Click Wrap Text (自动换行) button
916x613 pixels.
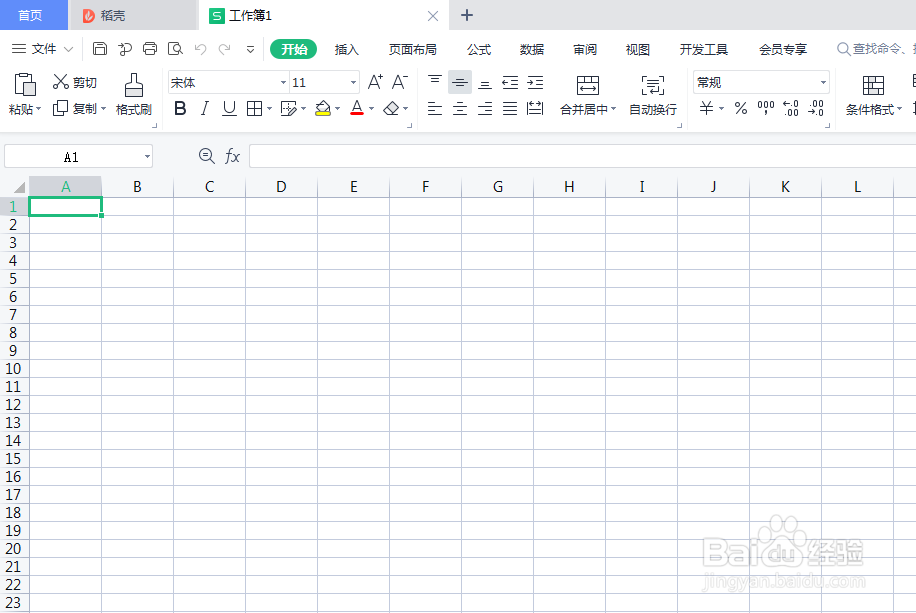(653, 96)
